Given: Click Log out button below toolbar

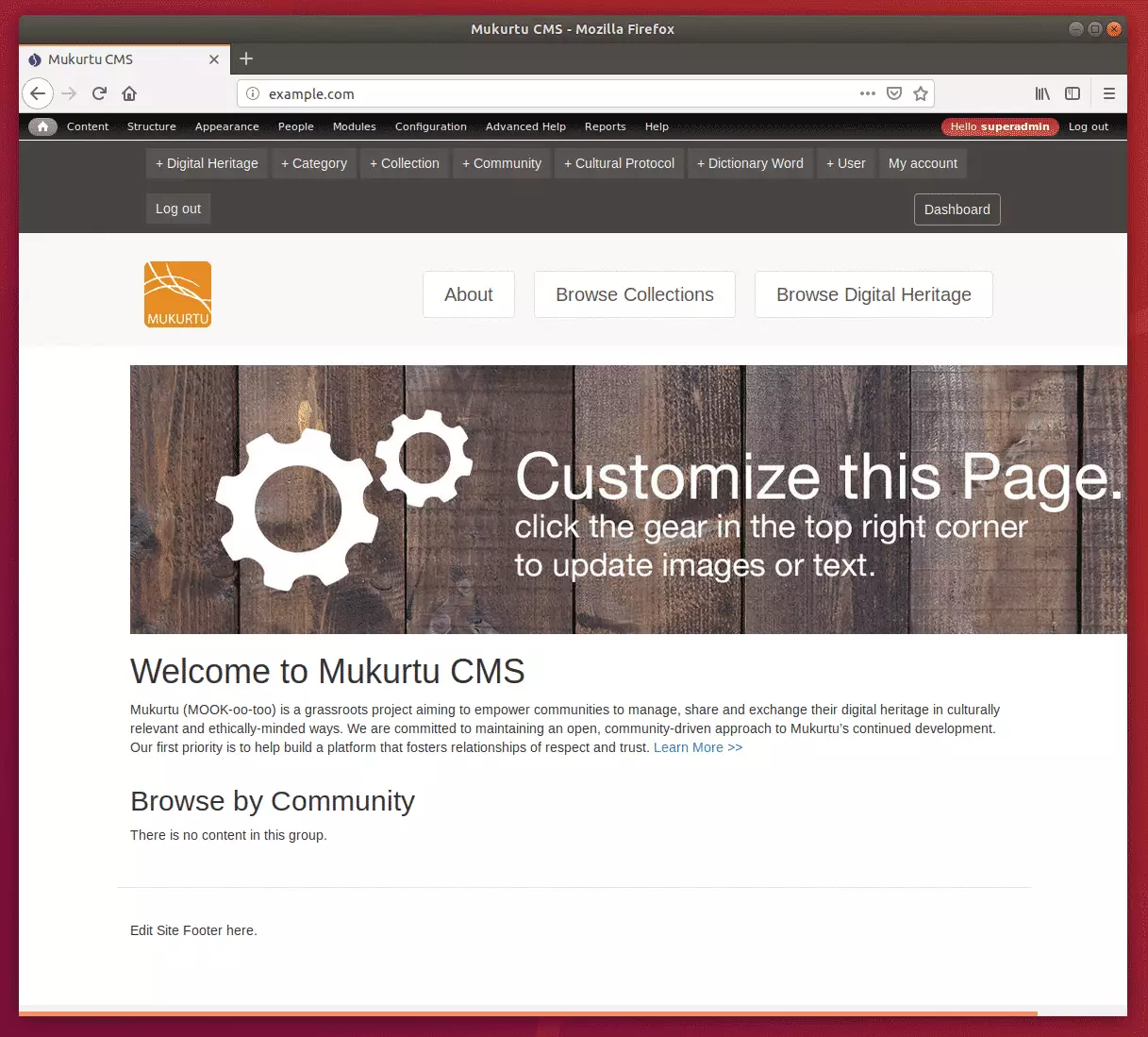Looking at the screenshot, I should pos(178,209).
